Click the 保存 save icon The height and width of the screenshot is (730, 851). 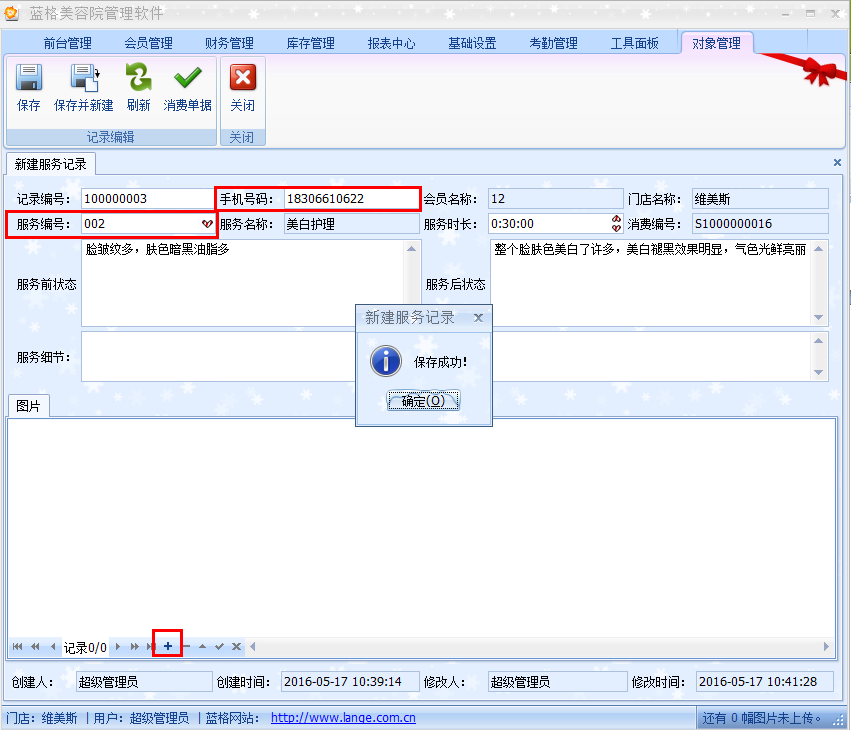click(x=29, y=77)
